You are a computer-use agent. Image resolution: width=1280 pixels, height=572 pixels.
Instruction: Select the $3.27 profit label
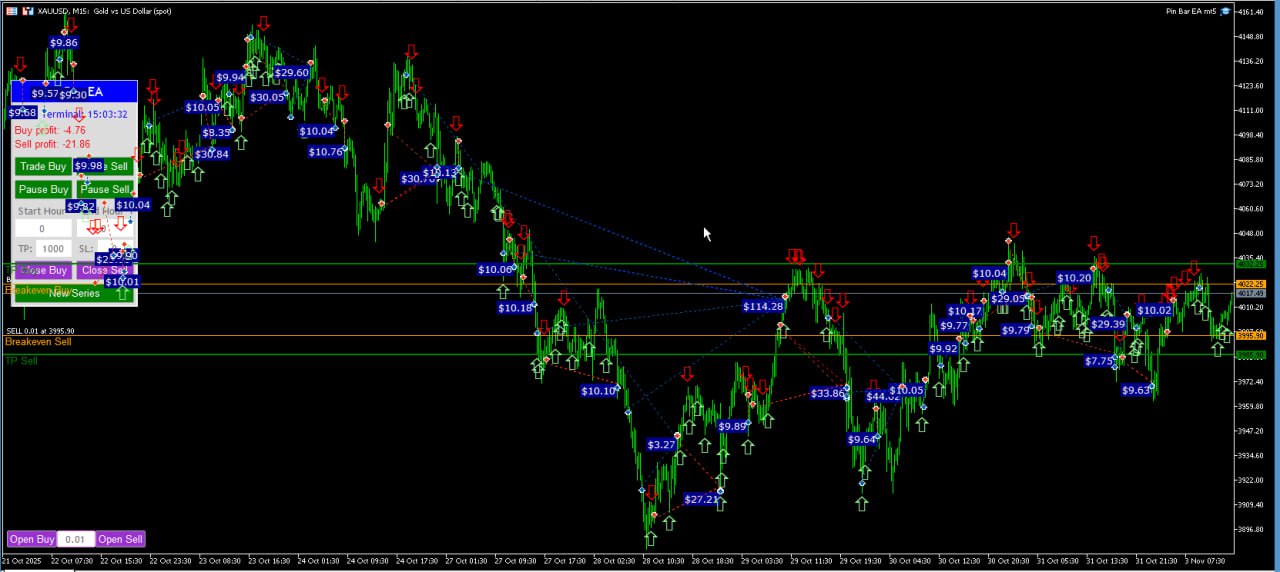(662, 444)
